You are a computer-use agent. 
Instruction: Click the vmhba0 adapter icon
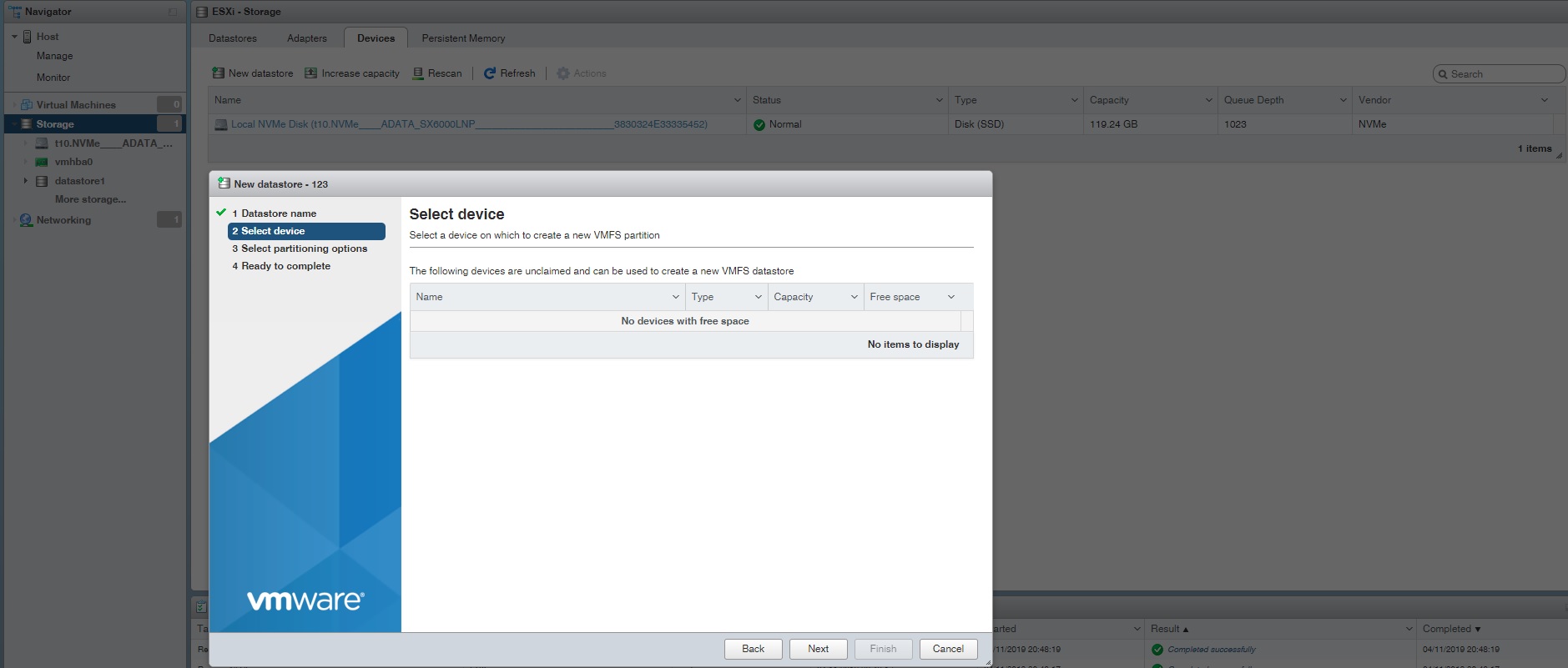point(42,162)
